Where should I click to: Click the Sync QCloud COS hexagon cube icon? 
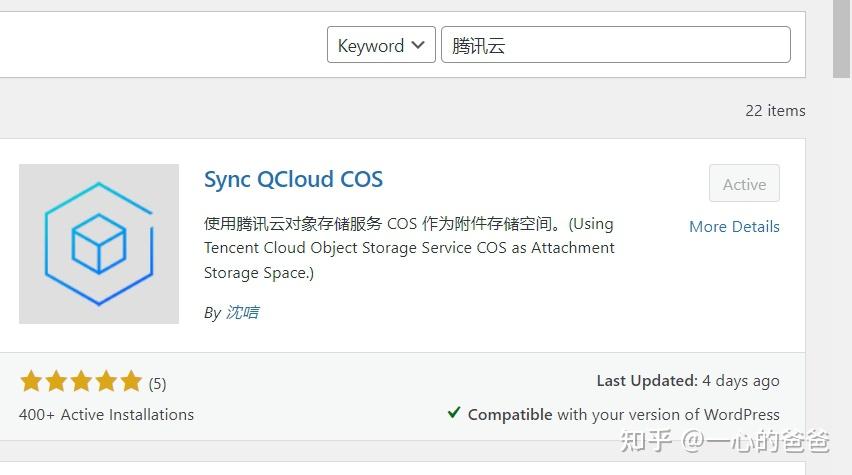[x=99, y=244]
